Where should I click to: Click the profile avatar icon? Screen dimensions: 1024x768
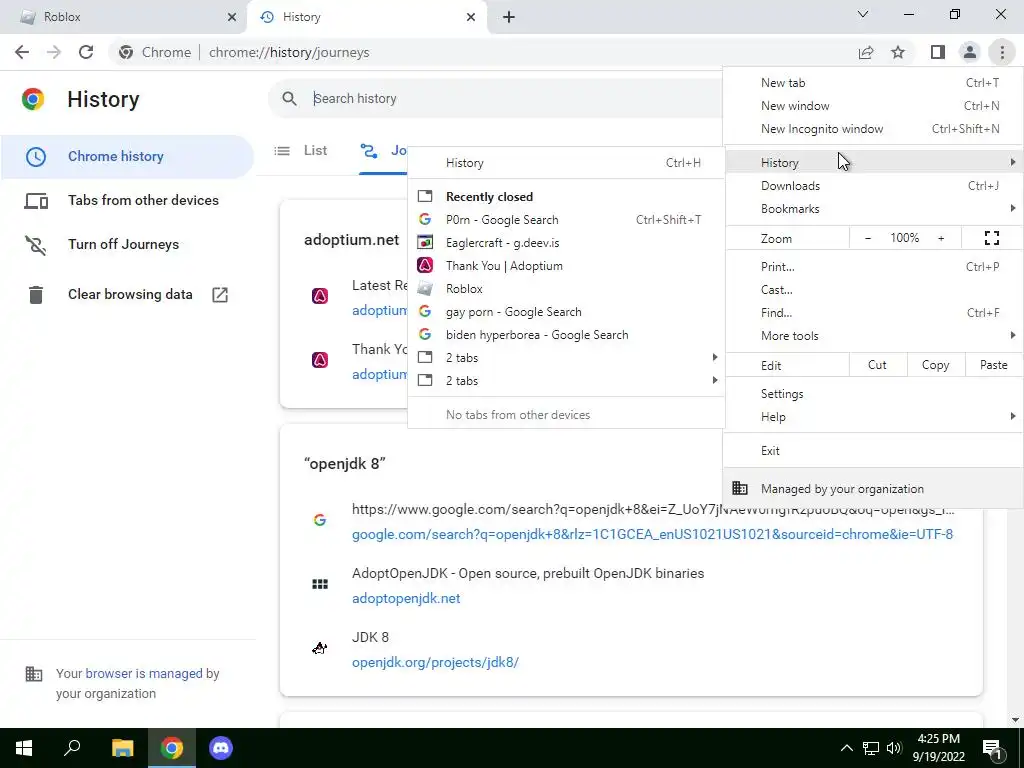coord(970,52)
